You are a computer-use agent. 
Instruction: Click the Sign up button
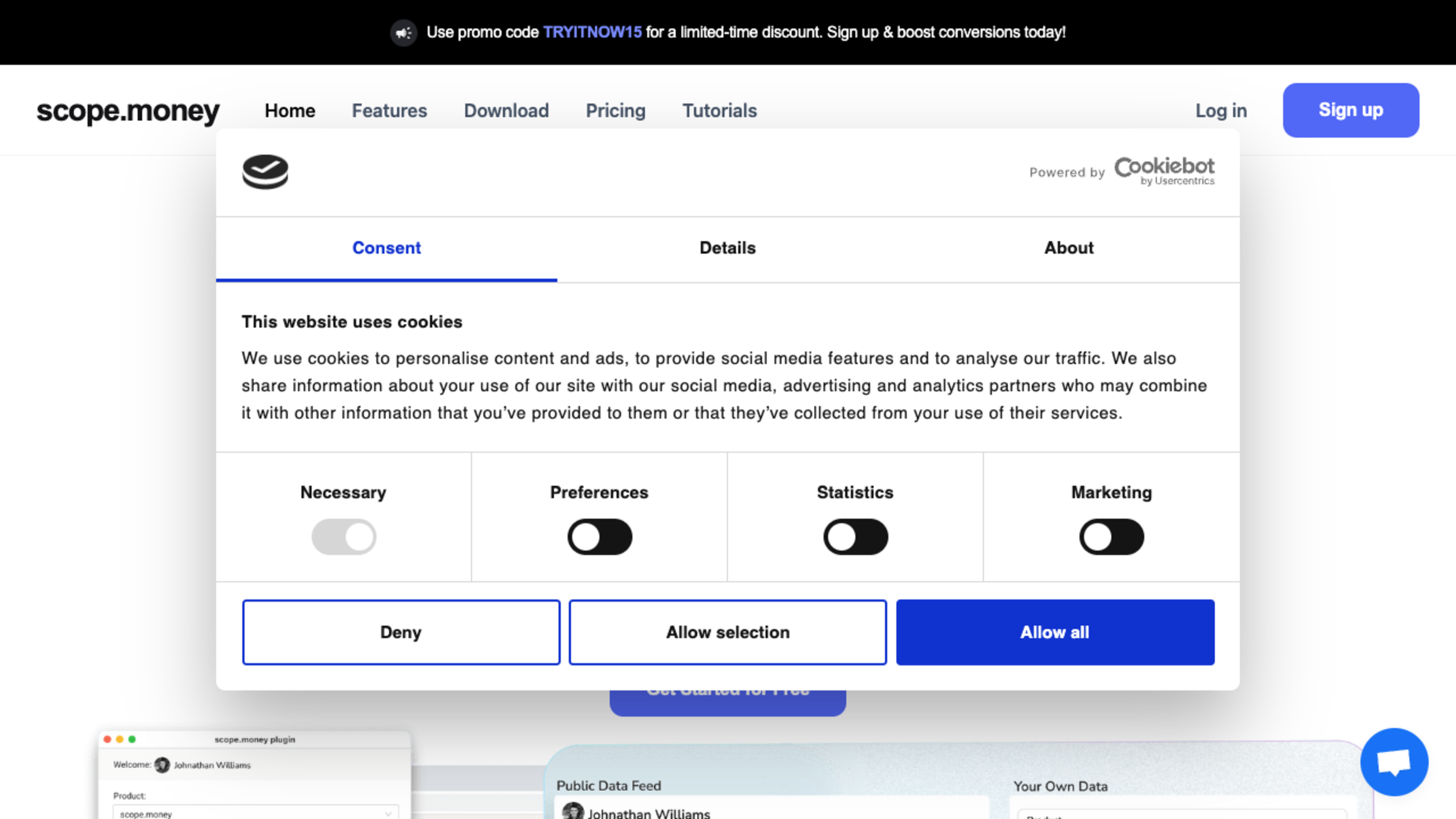pos(1351,110)
